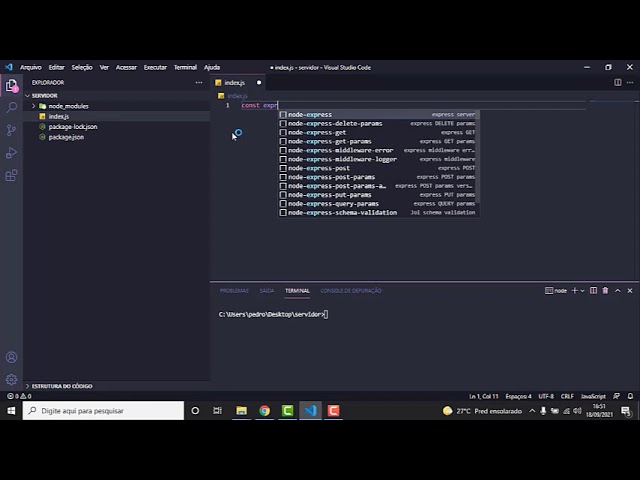Click the Windows taskbar search box
Screen dimensions: 640x480
click(103, 411)
